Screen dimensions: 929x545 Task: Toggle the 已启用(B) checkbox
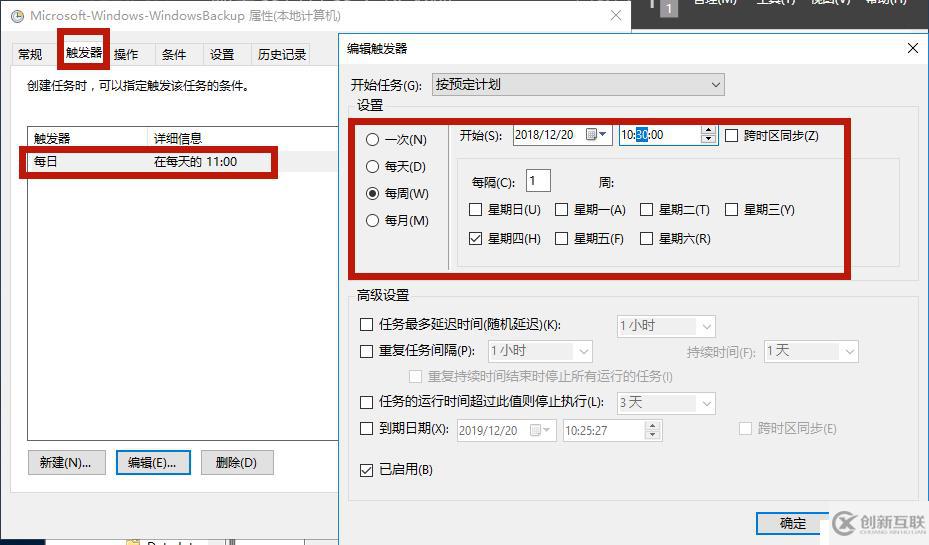click(366, 470)
